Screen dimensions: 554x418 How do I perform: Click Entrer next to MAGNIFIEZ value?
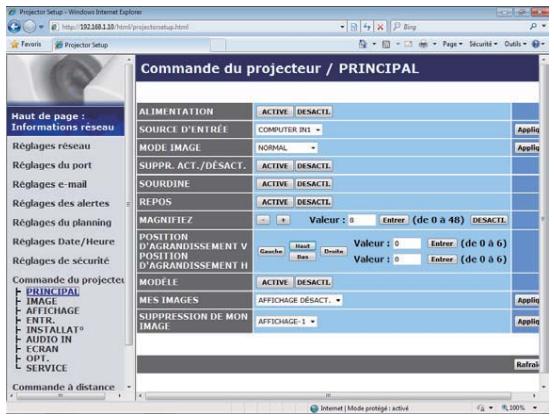click(x=394, y=220)
